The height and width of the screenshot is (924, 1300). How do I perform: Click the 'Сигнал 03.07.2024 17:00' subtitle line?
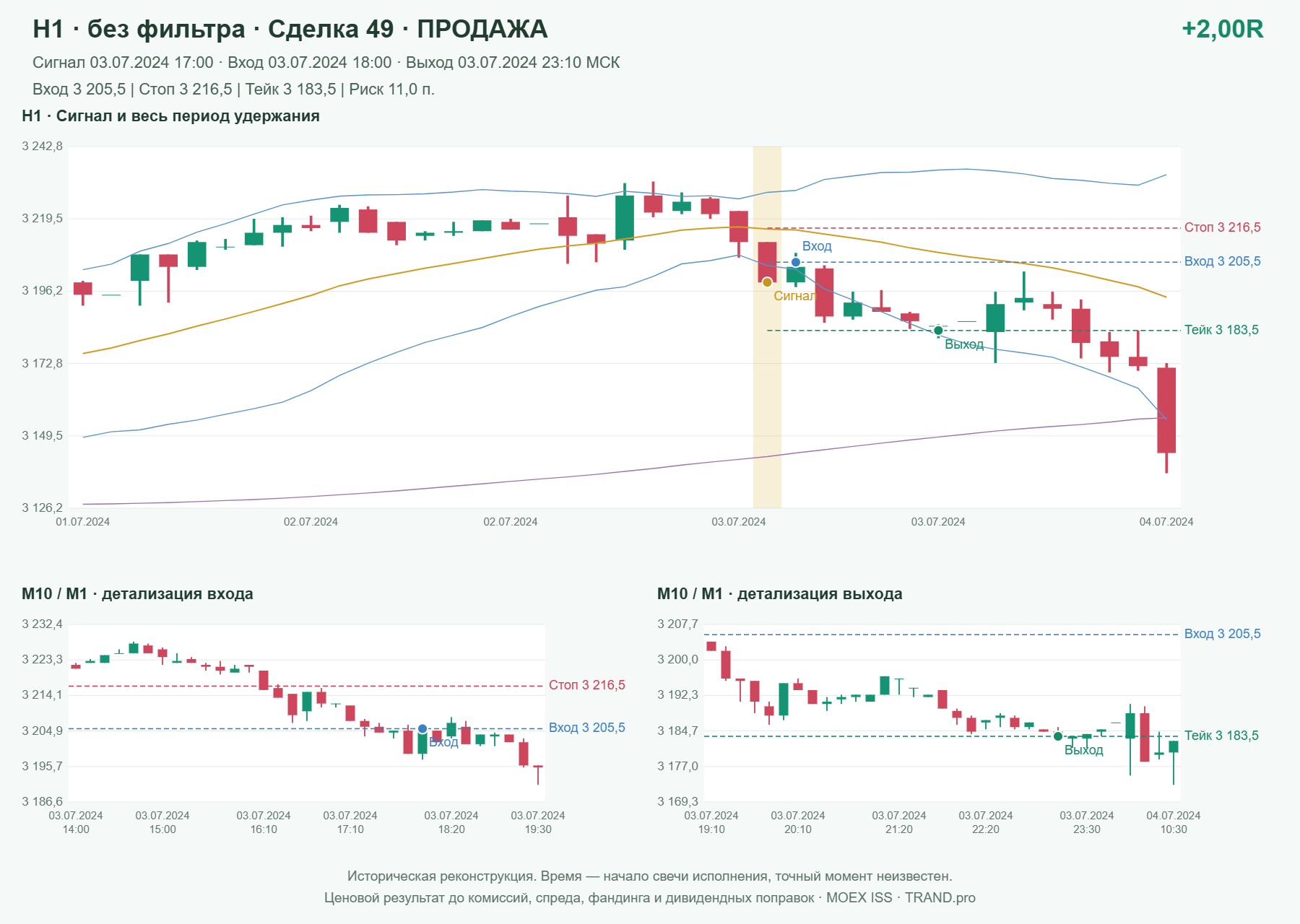[x=326, y=63]
